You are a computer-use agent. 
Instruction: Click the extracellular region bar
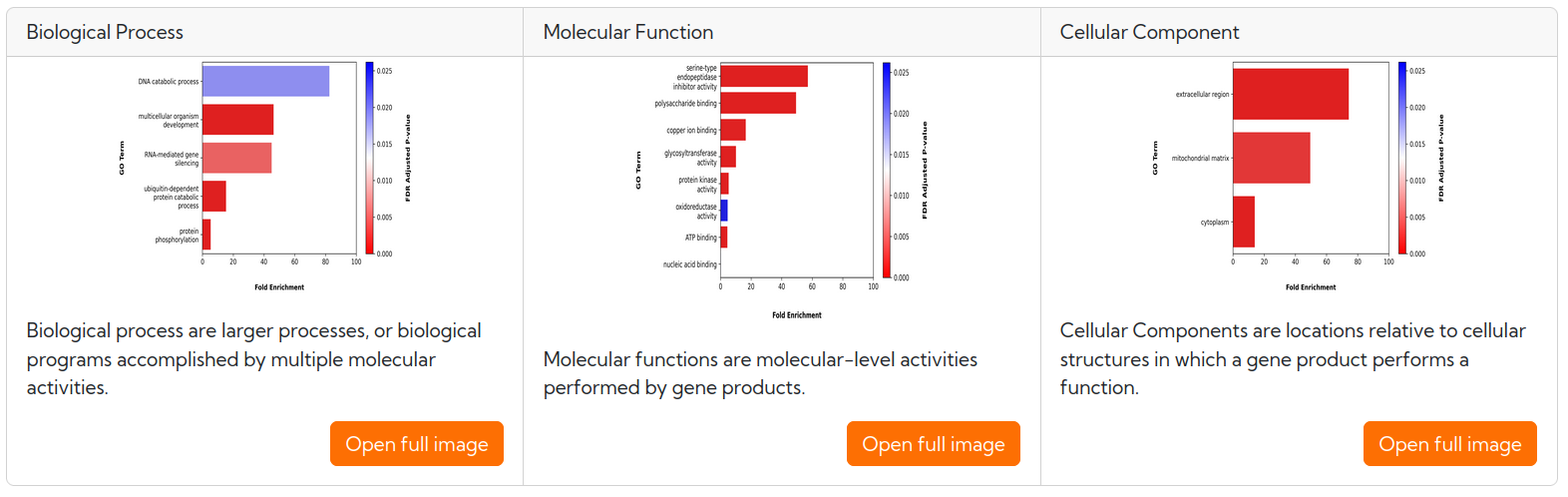coord(1291,94)
